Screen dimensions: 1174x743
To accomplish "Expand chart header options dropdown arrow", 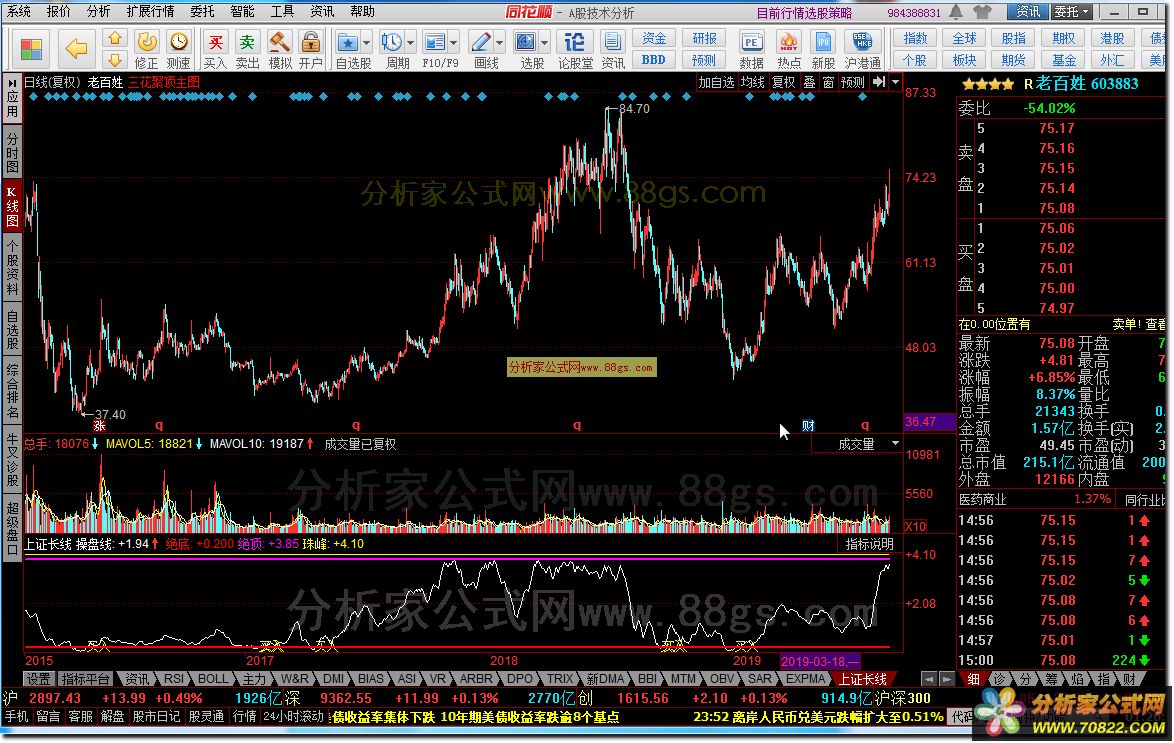I will [x=895, y=82].
